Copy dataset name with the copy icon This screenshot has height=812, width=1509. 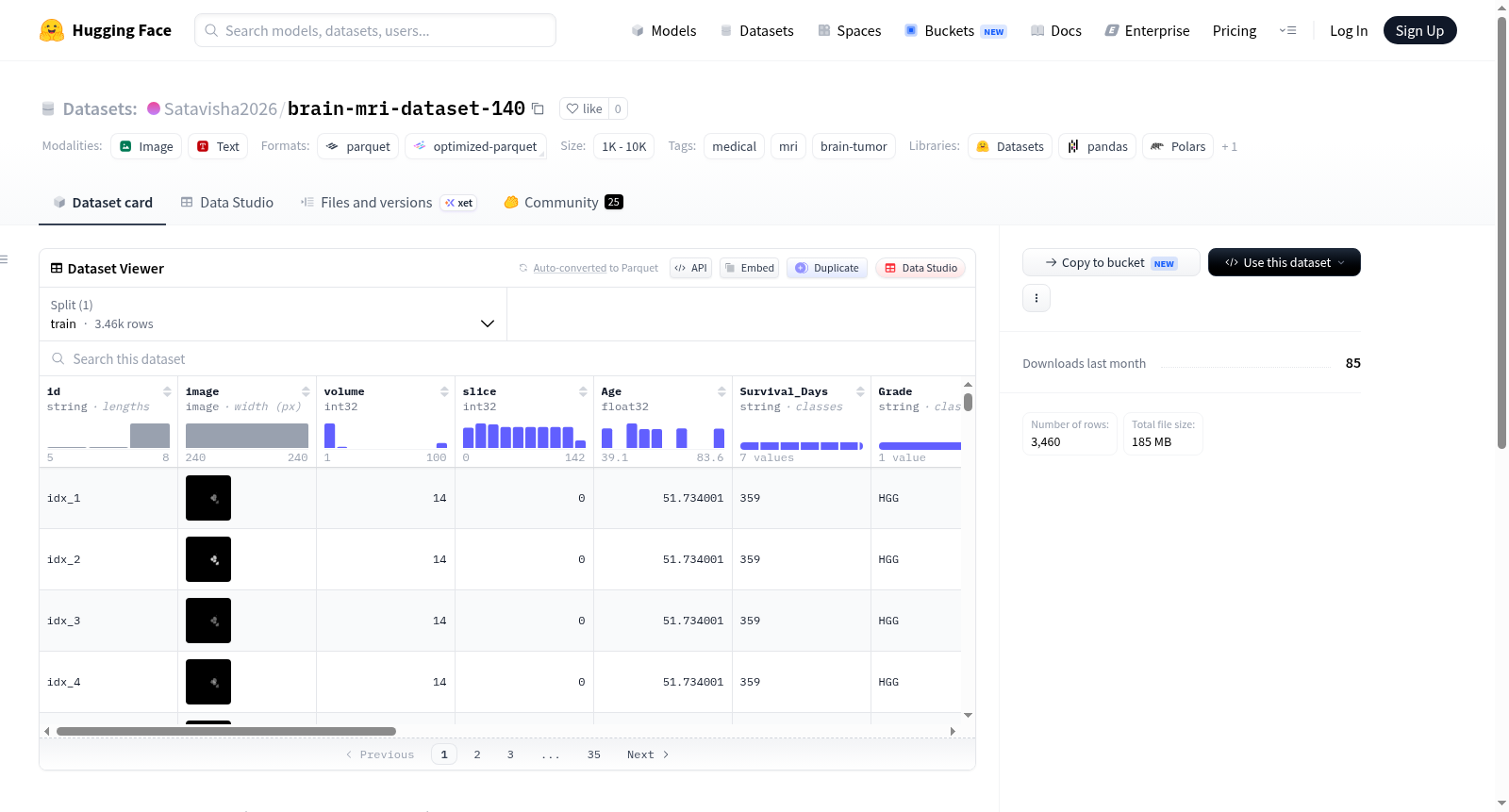coord(538,108)
